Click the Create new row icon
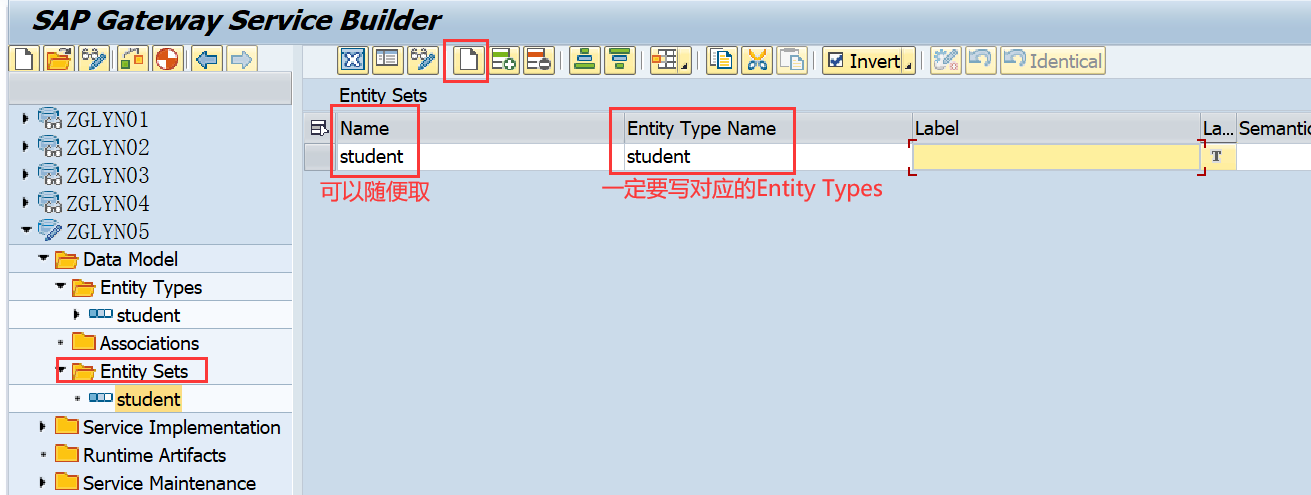The height and width of the screenshot is (495, 1311). (x=467, y=61)
